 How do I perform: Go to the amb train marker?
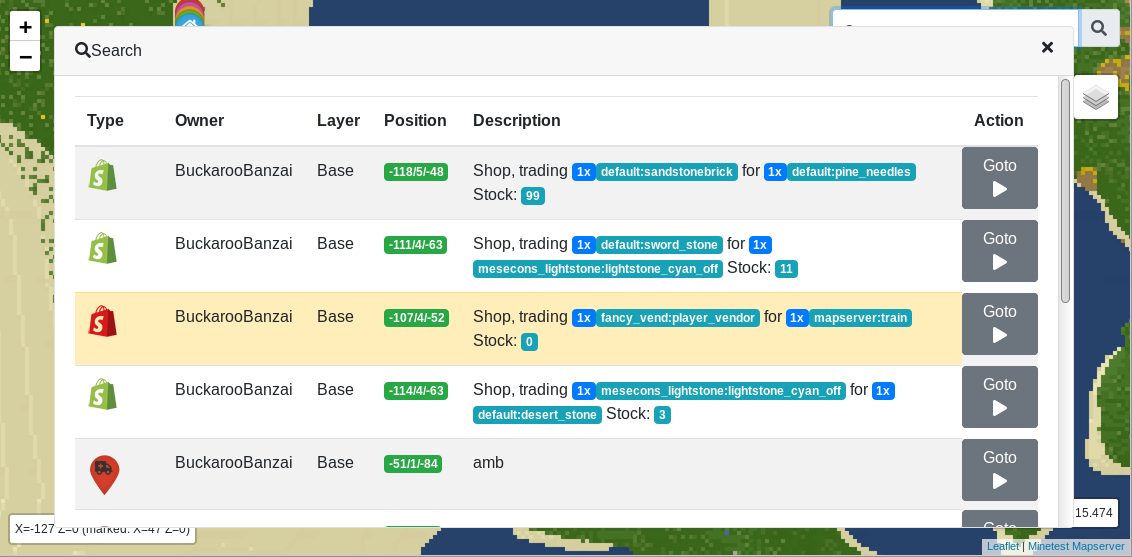point(999,470)
